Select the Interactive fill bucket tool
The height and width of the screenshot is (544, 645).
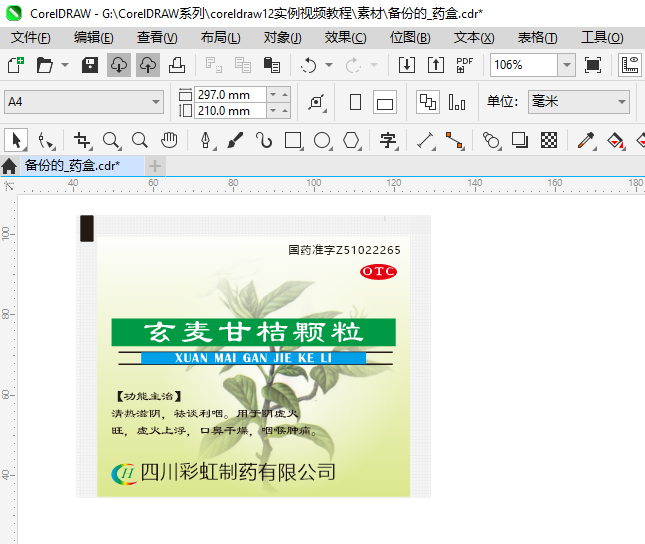click(616, 140)
